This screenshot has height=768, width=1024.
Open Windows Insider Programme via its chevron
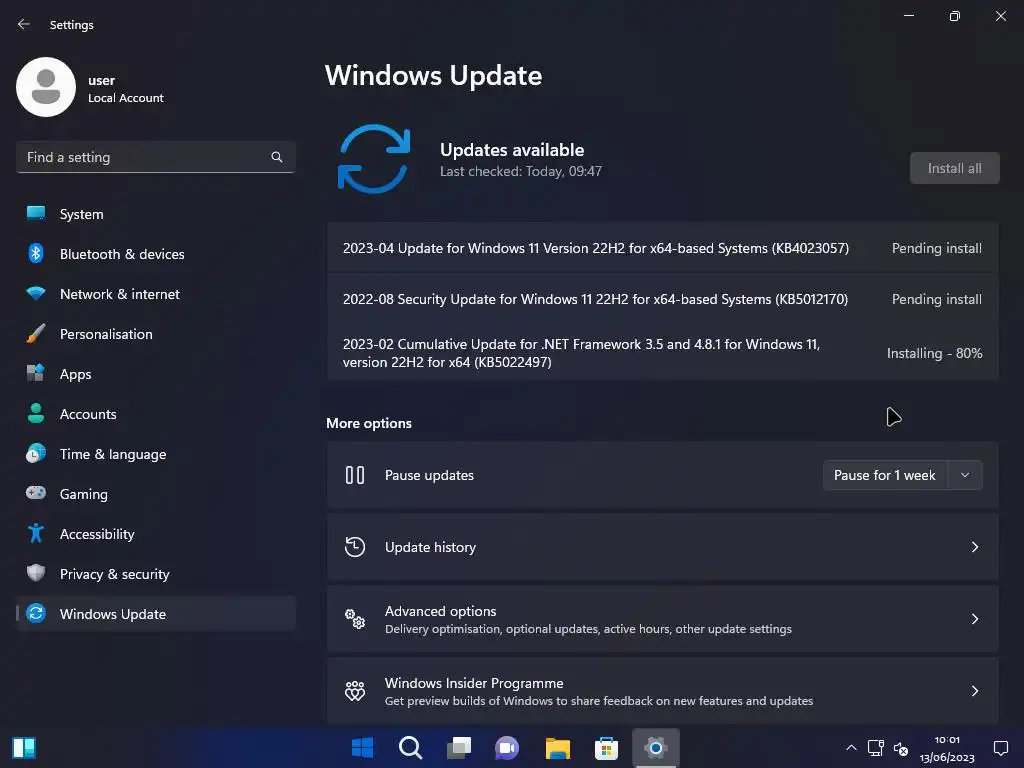tap(975, 690)
